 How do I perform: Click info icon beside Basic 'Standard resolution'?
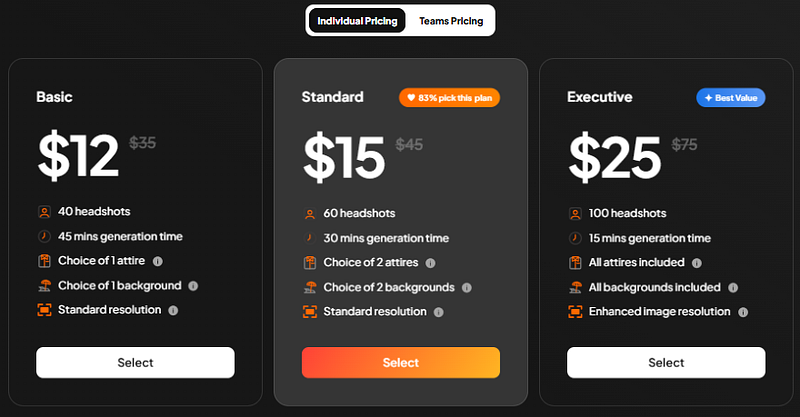point(173,310)
